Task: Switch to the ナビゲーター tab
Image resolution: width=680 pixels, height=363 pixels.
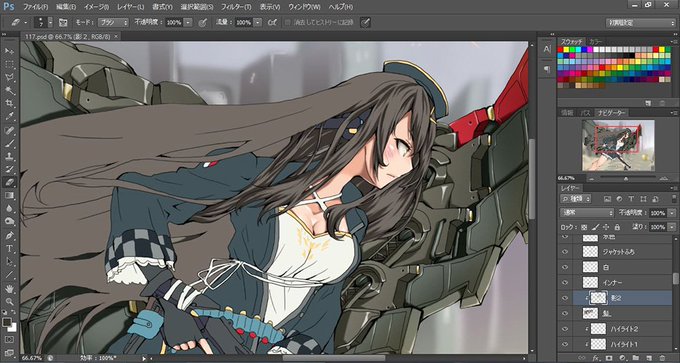Action: [x=611, y=113]
